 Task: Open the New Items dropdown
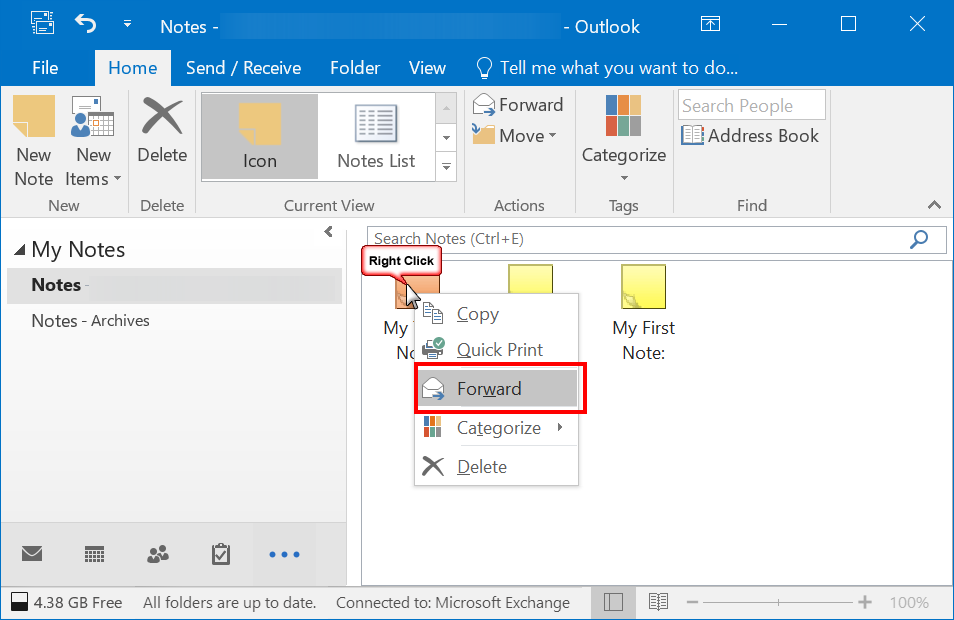(x=93, y=141)
